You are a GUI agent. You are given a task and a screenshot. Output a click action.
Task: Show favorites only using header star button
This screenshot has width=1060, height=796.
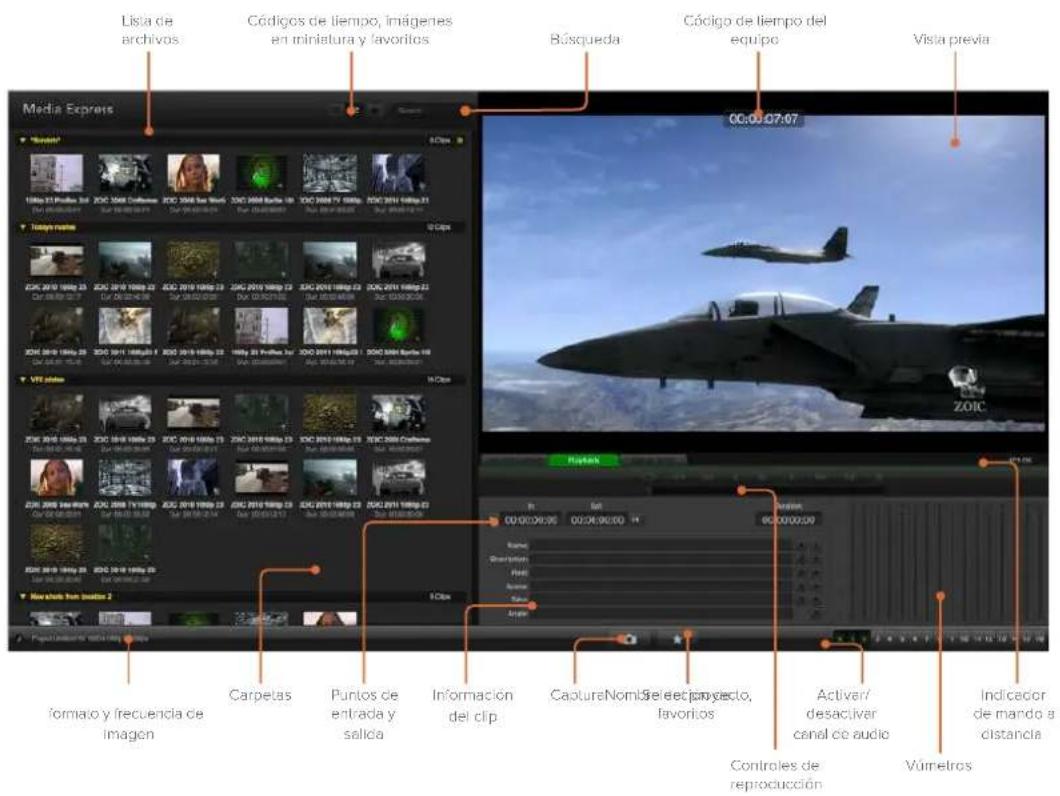point(375,110)
